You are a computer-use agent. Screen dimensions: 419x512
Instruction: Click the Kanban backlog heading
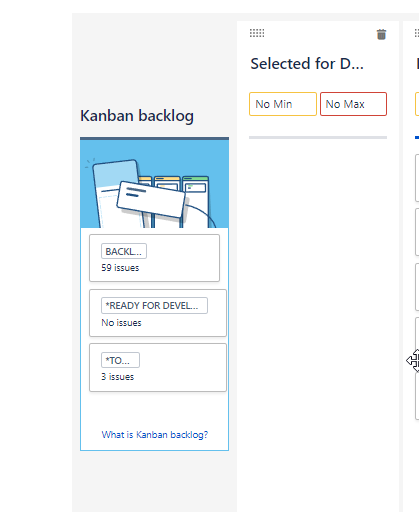pos(137,116)
